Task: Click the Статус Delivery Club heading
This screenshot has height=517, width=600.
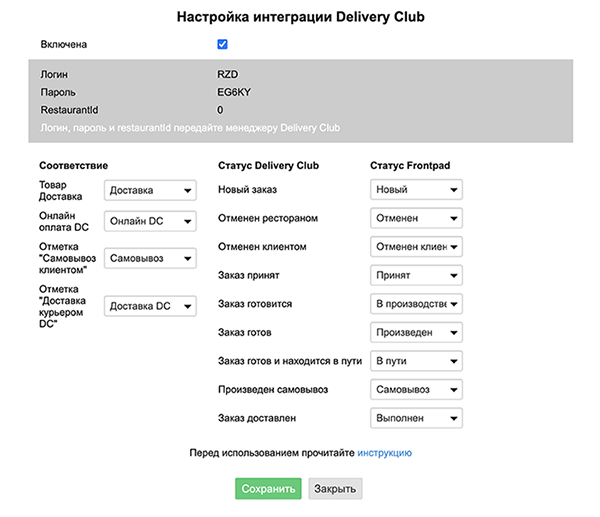Action: click(x=268, y=166)
